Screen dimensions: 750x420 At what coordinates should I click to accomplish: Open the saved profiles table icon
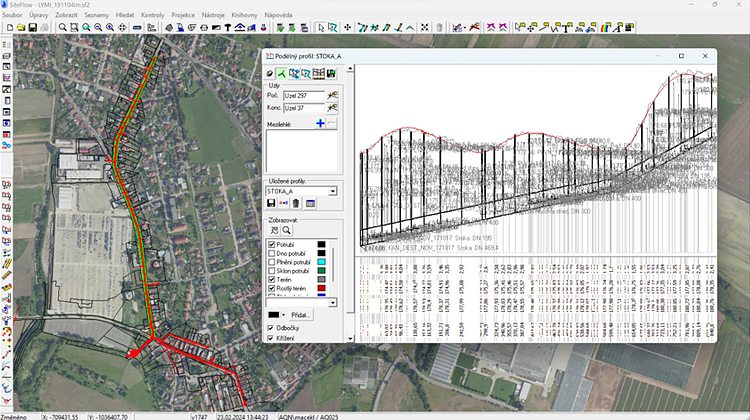coord(310,203)
